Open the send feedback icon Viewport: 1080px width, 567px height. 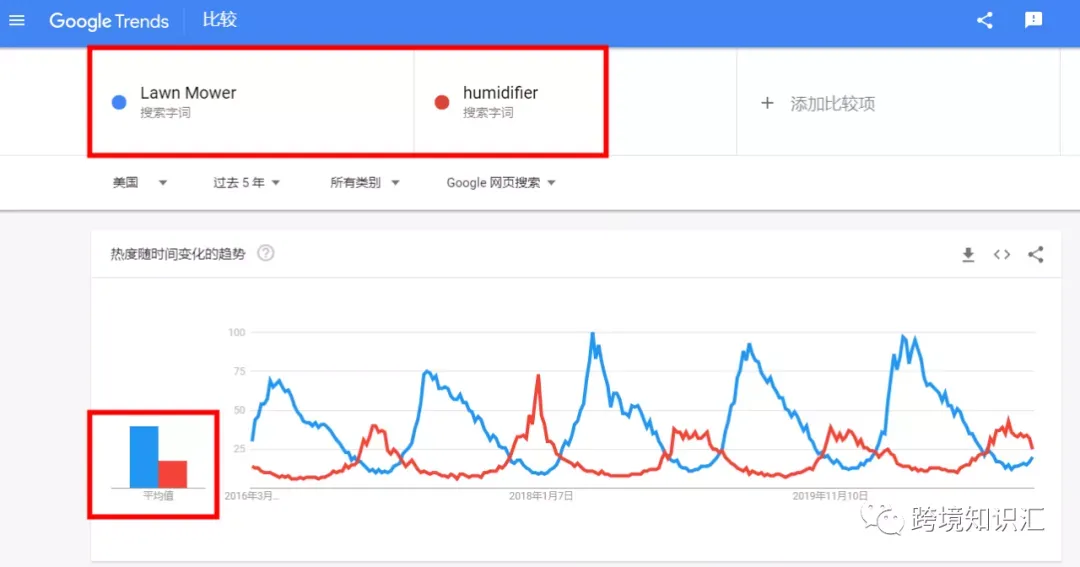point(1033,20)
